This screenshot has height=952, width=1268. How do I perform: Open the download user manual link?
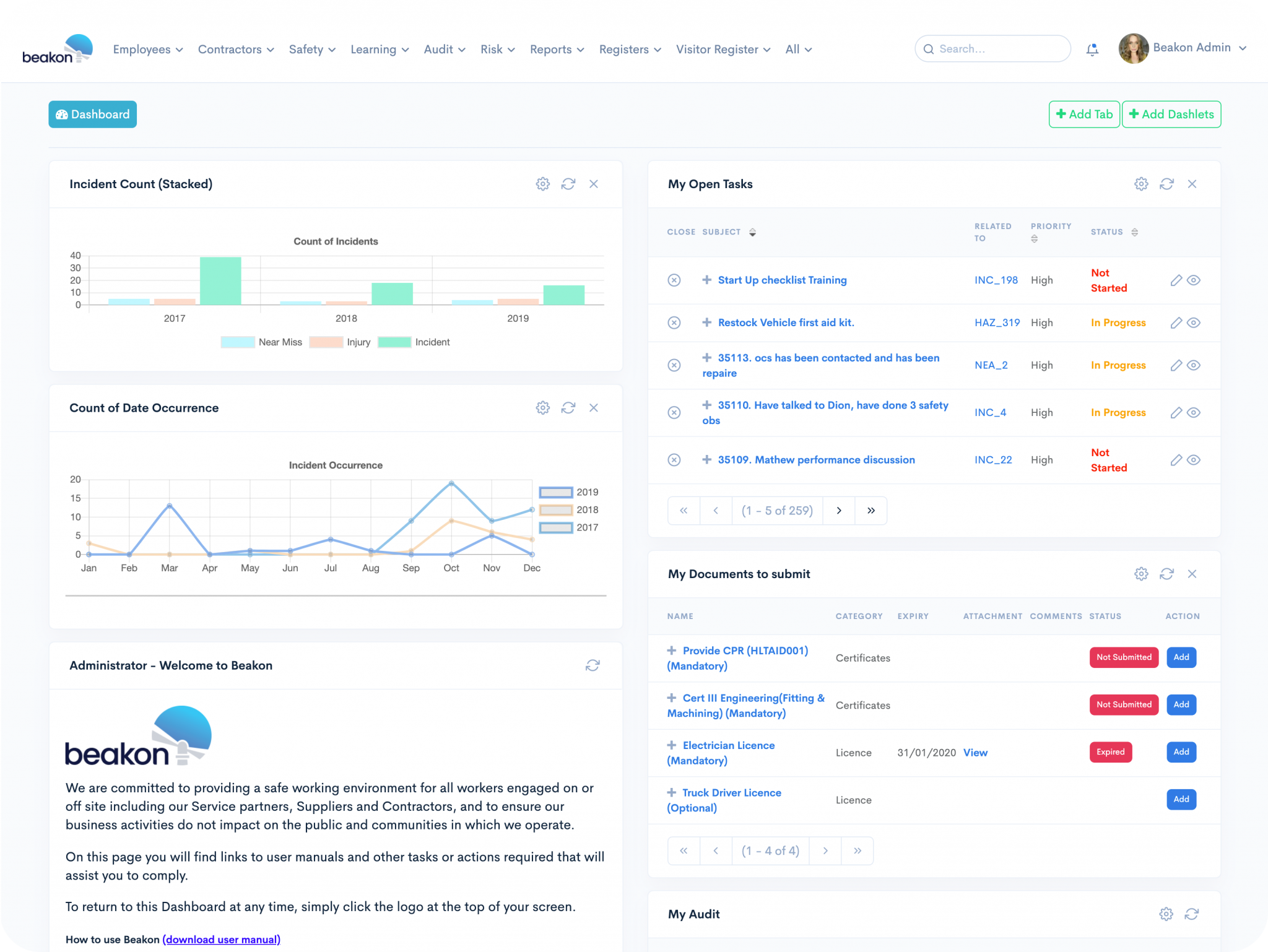(x=222, y=940)
